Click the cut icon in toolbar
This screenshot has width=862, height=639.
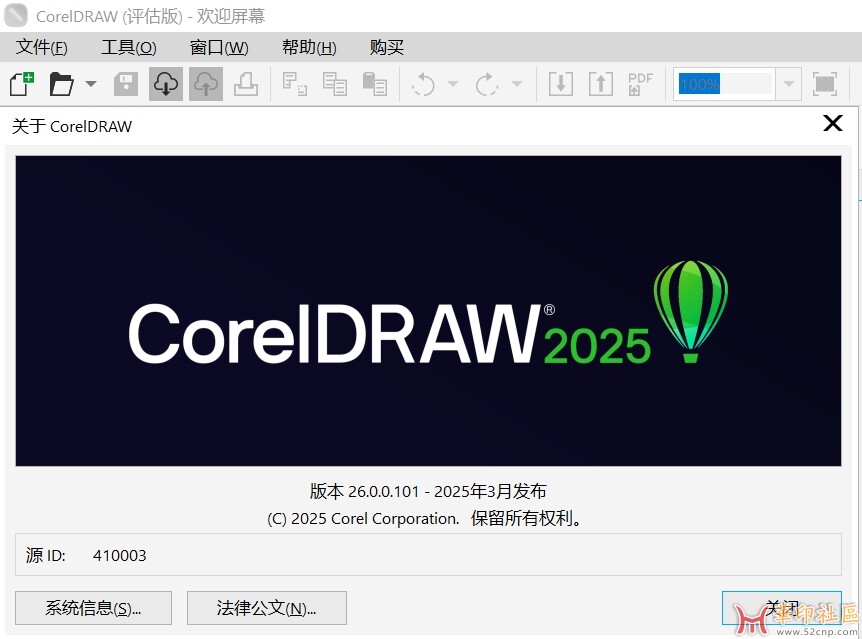click(x=295, y=84)
